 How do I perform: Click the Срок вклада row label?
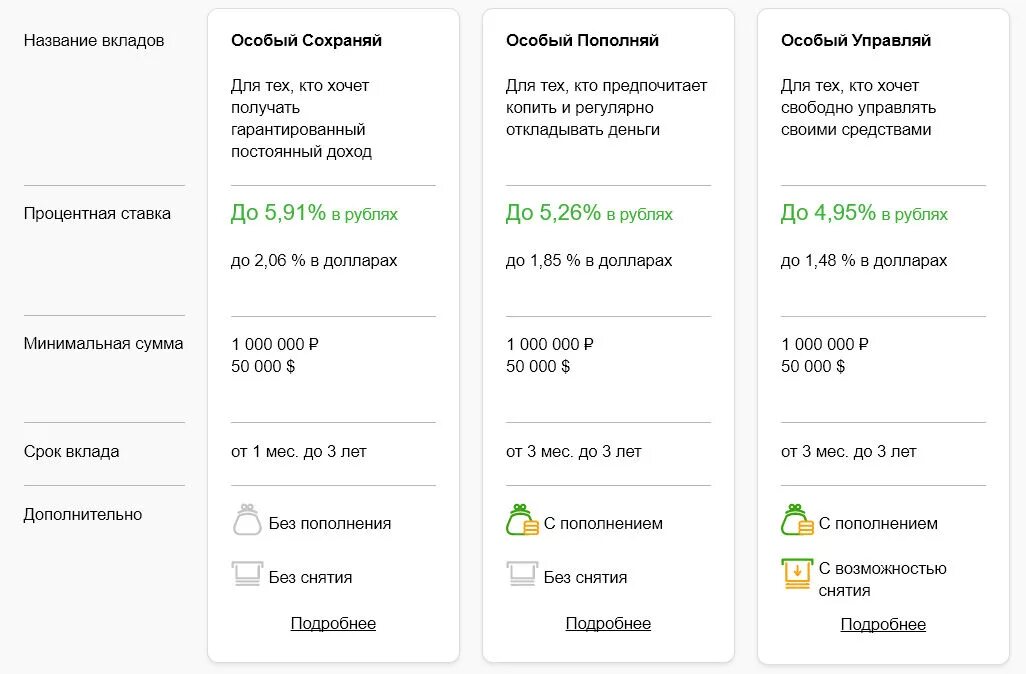[x=71, y=451]
